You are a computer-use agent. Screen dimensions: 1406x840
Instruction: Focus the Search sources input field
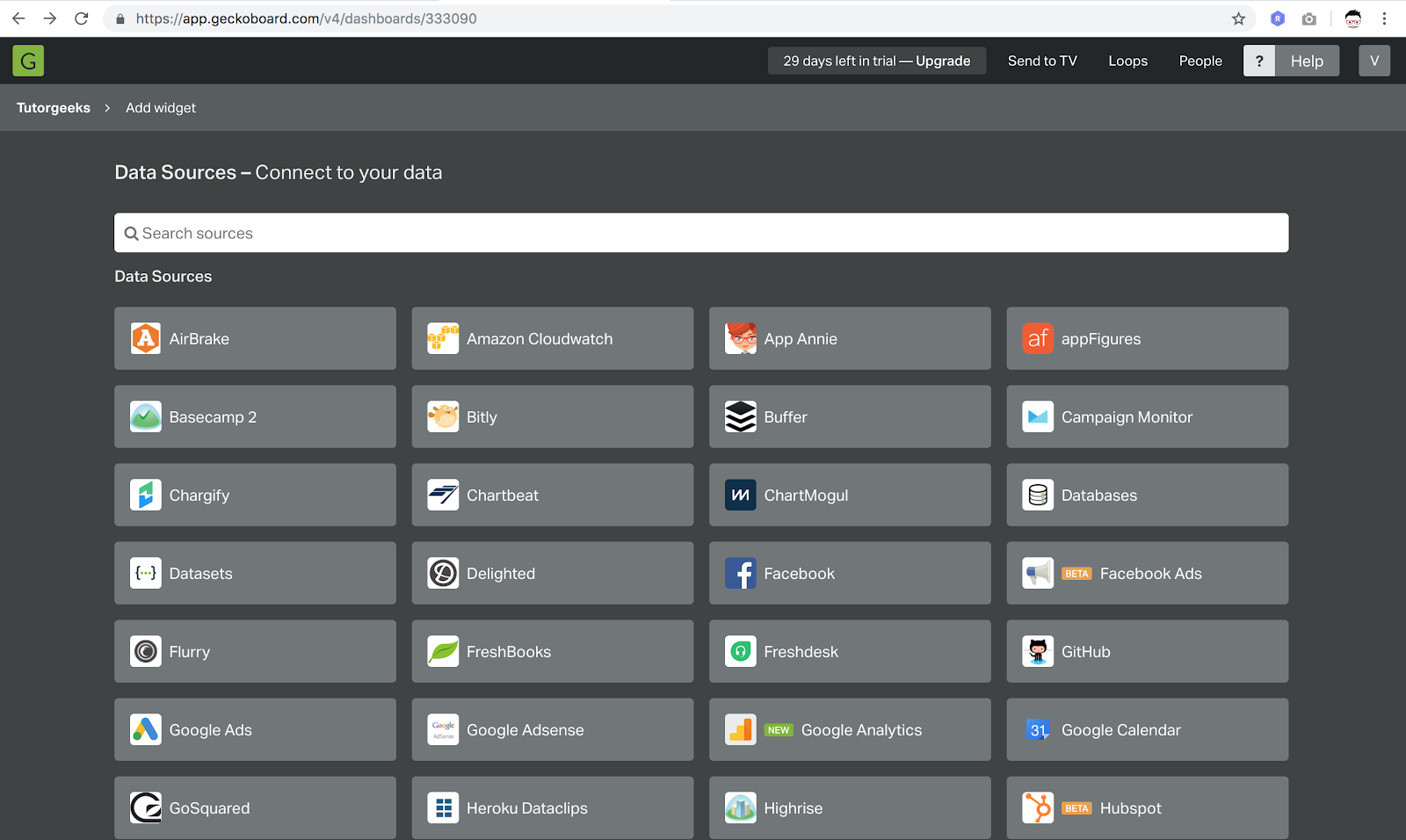pyautogui.click(x=701, y=233)
